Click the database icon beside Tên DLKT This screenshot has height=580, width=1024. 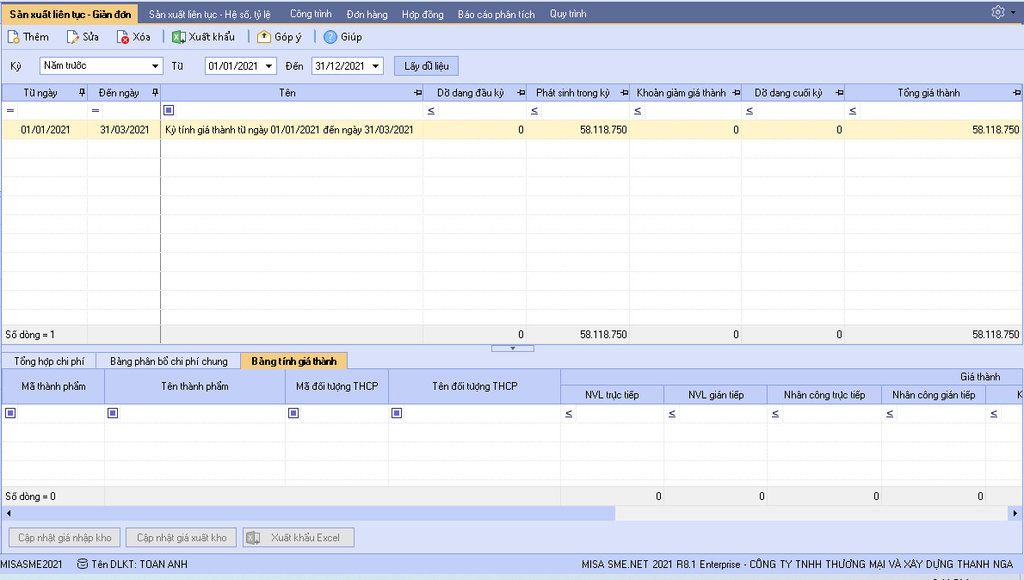(x=82, y=564)
